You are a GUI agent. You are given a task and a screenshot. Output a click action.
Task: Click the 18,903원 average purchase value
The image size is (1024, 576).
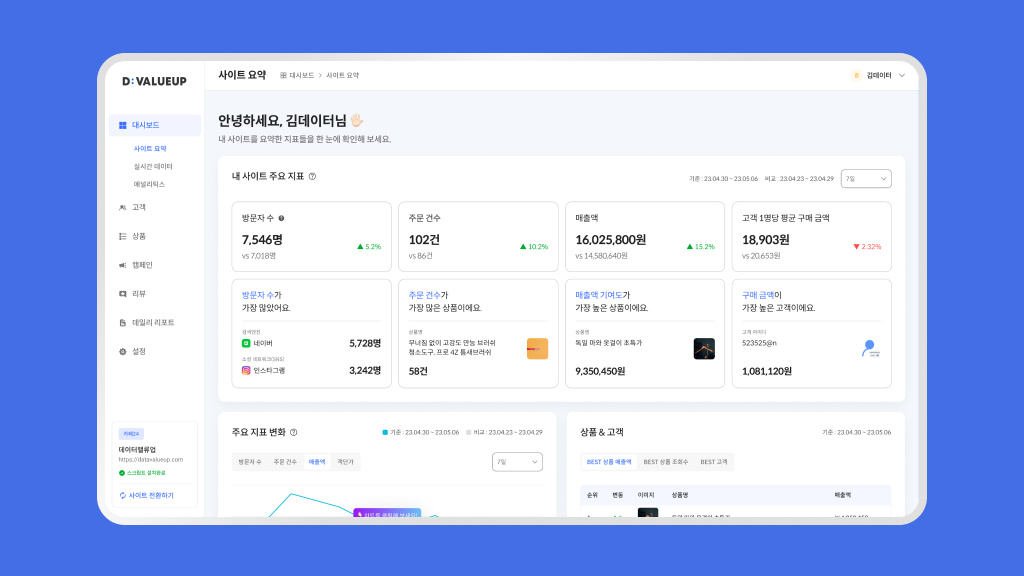[x=765, y=240]
